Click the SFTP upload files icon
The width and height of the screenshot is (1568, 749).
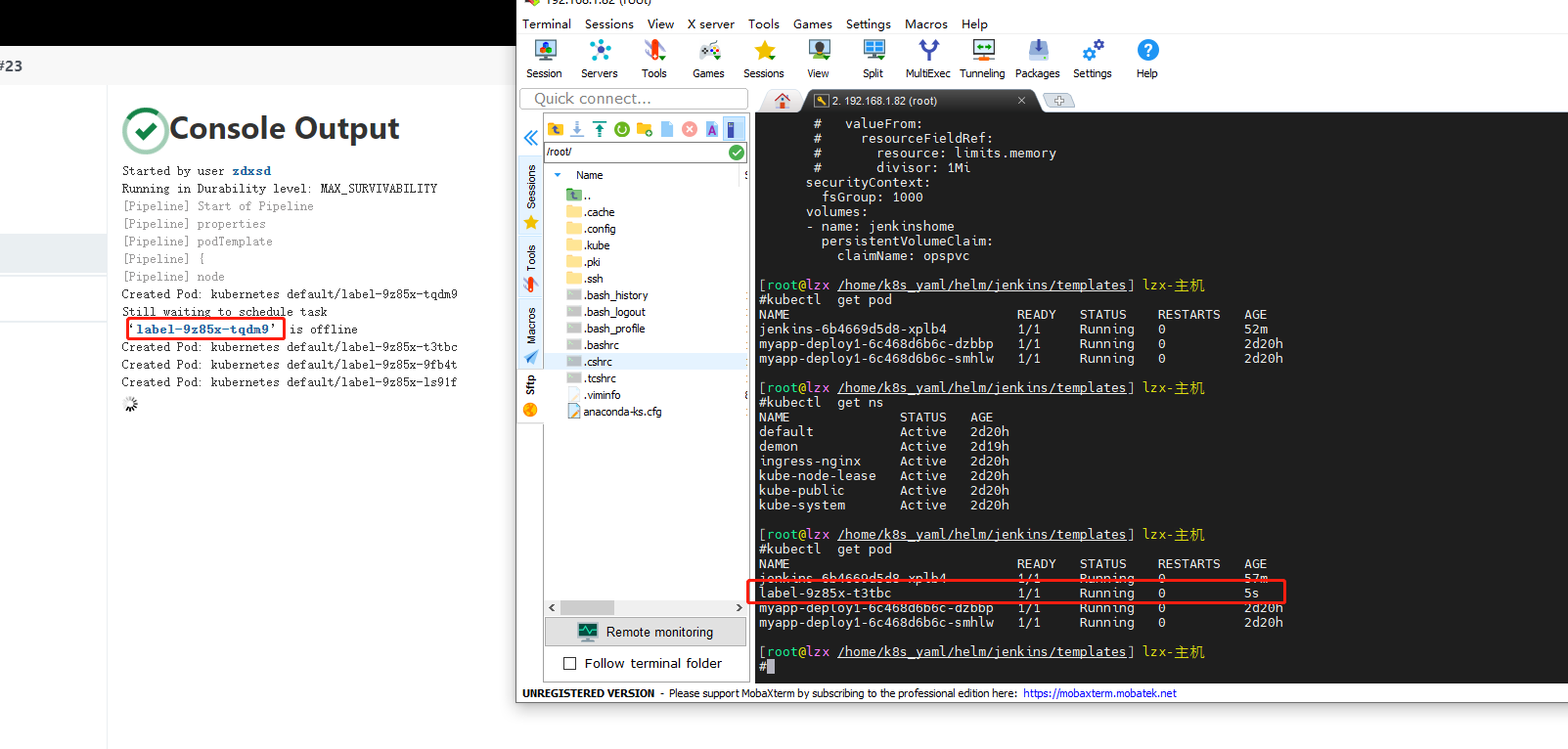click(x=600, y=129)
